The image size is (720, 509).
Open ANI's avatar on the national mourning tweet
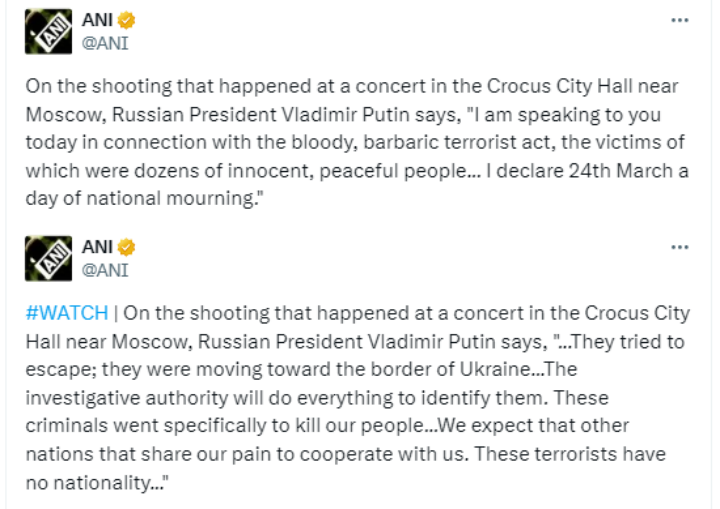[48, 32]
